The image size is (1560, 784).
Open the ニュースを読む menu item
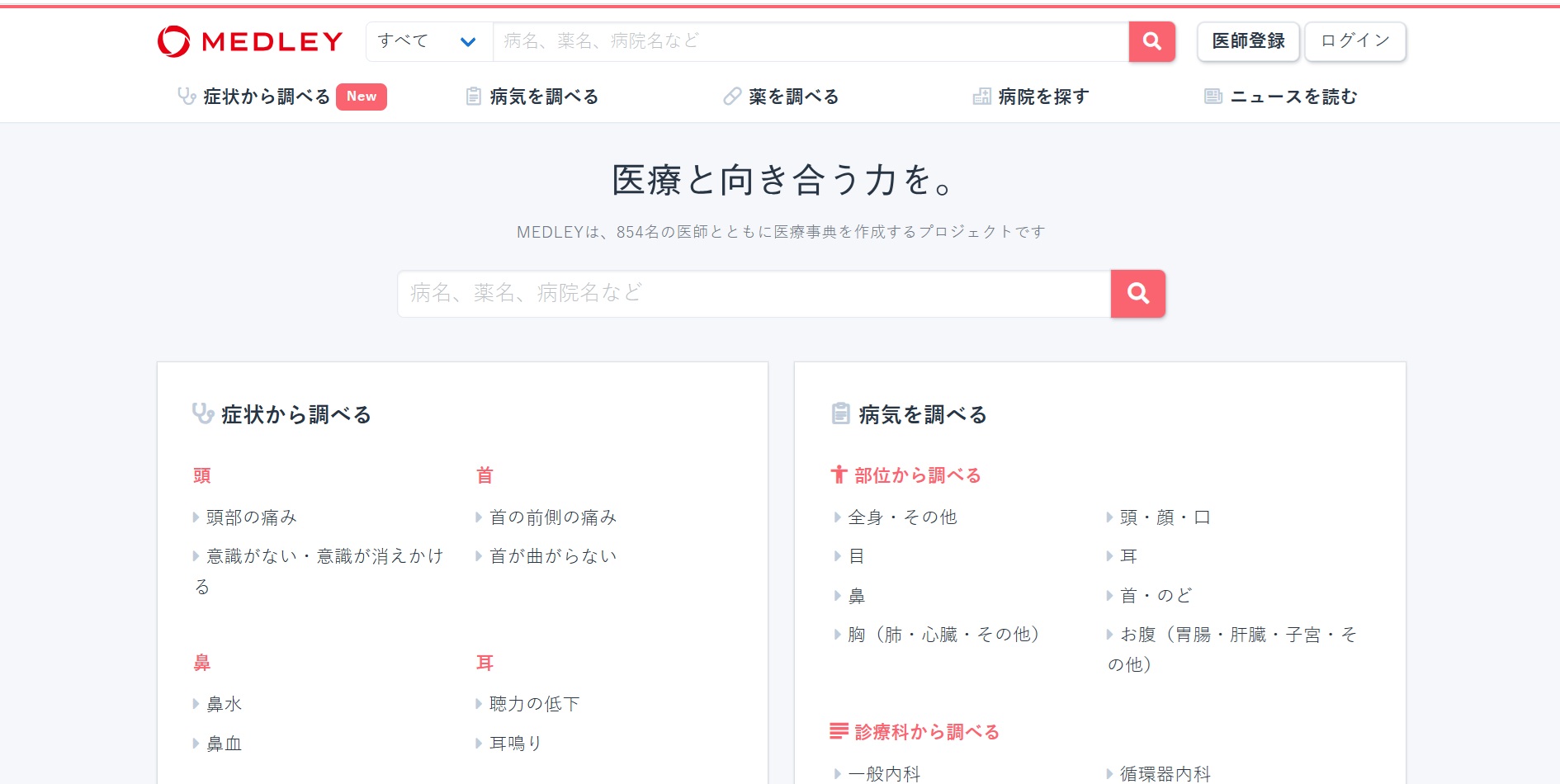(1293, 97)
